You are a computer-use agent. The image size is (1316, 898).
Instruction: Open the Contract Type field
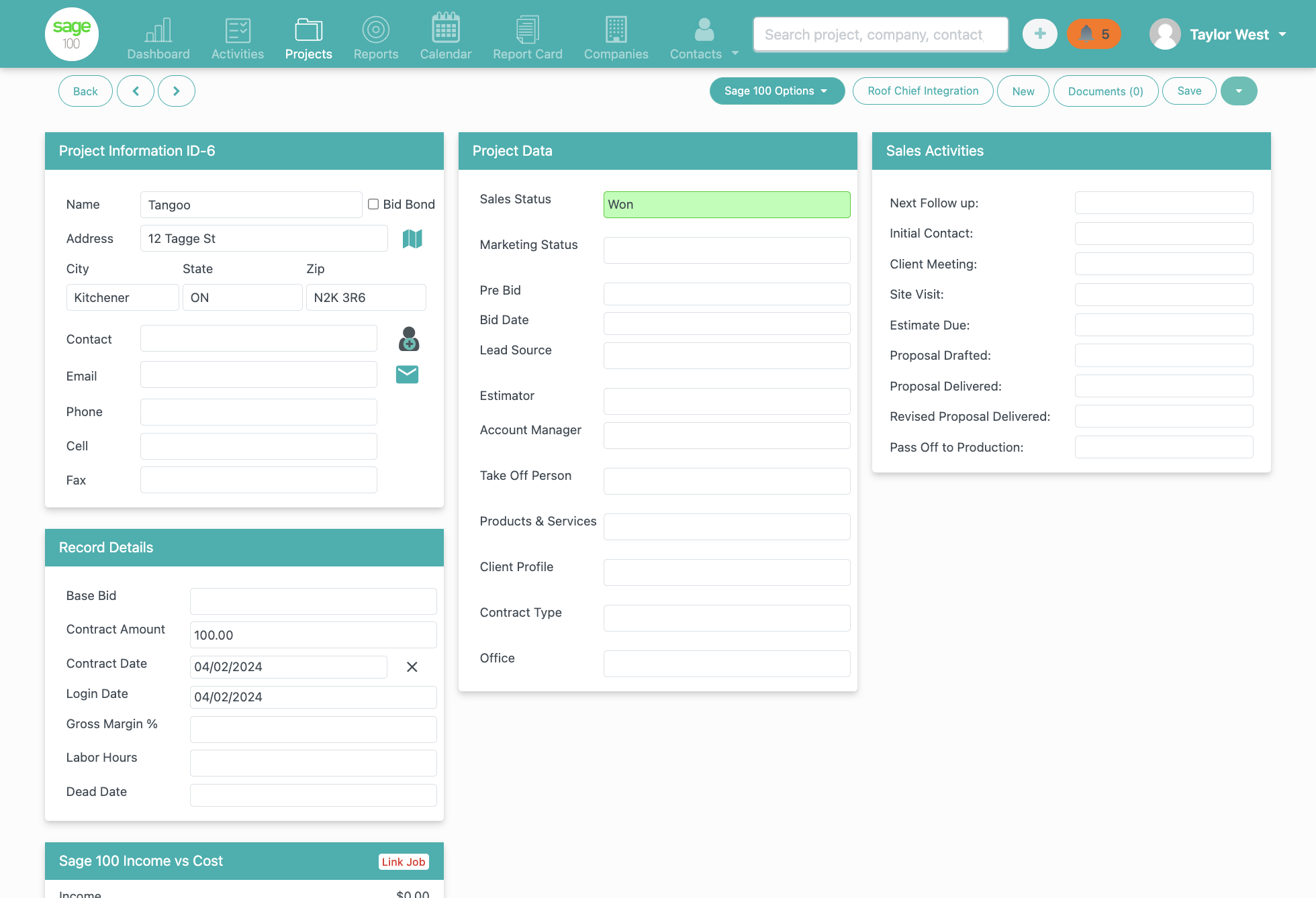[x=727, y=618]
